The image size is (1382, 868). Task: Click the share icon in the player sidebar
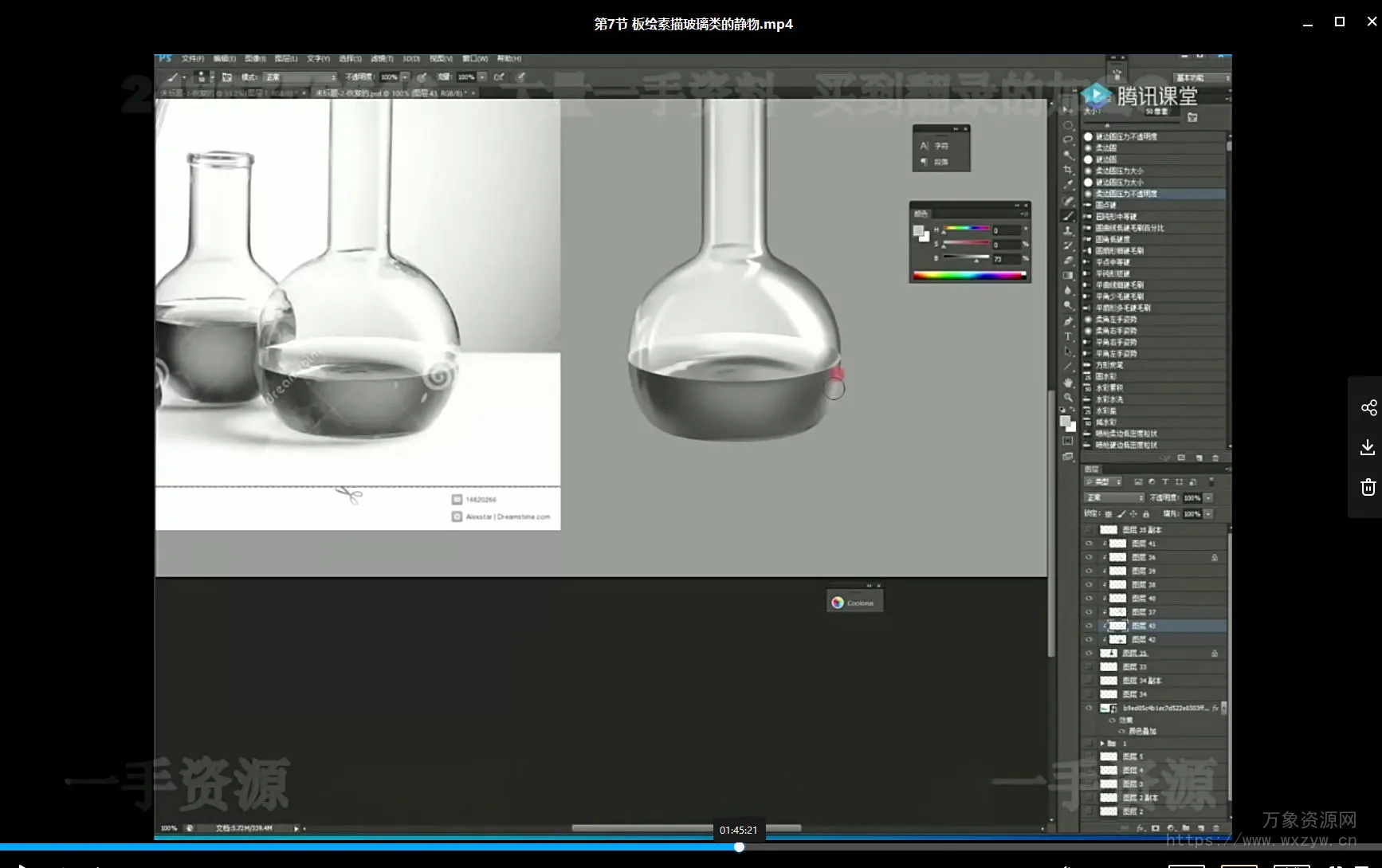click(x=1368, y=408)
